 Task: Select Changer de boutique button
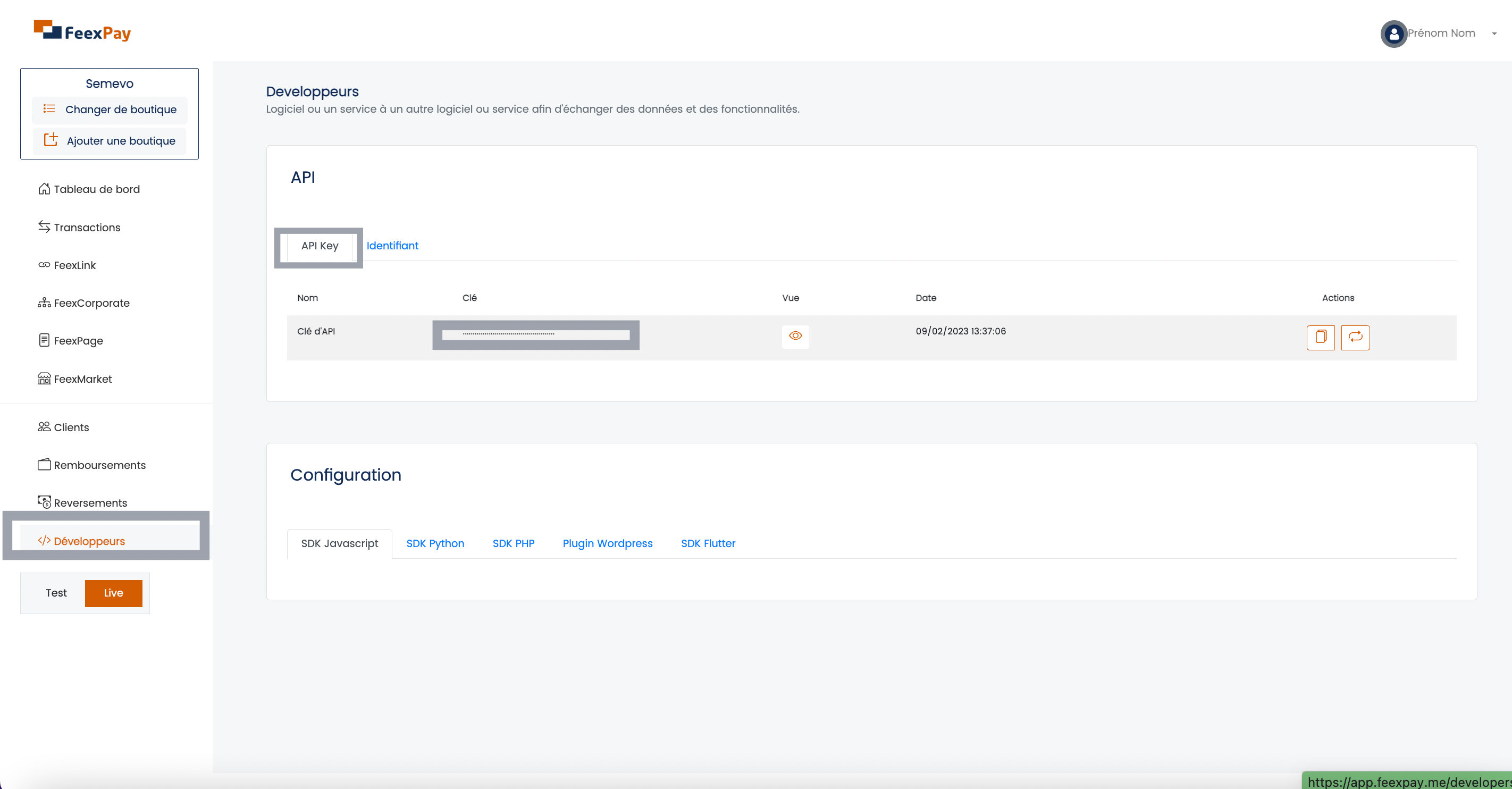[110, 110]
